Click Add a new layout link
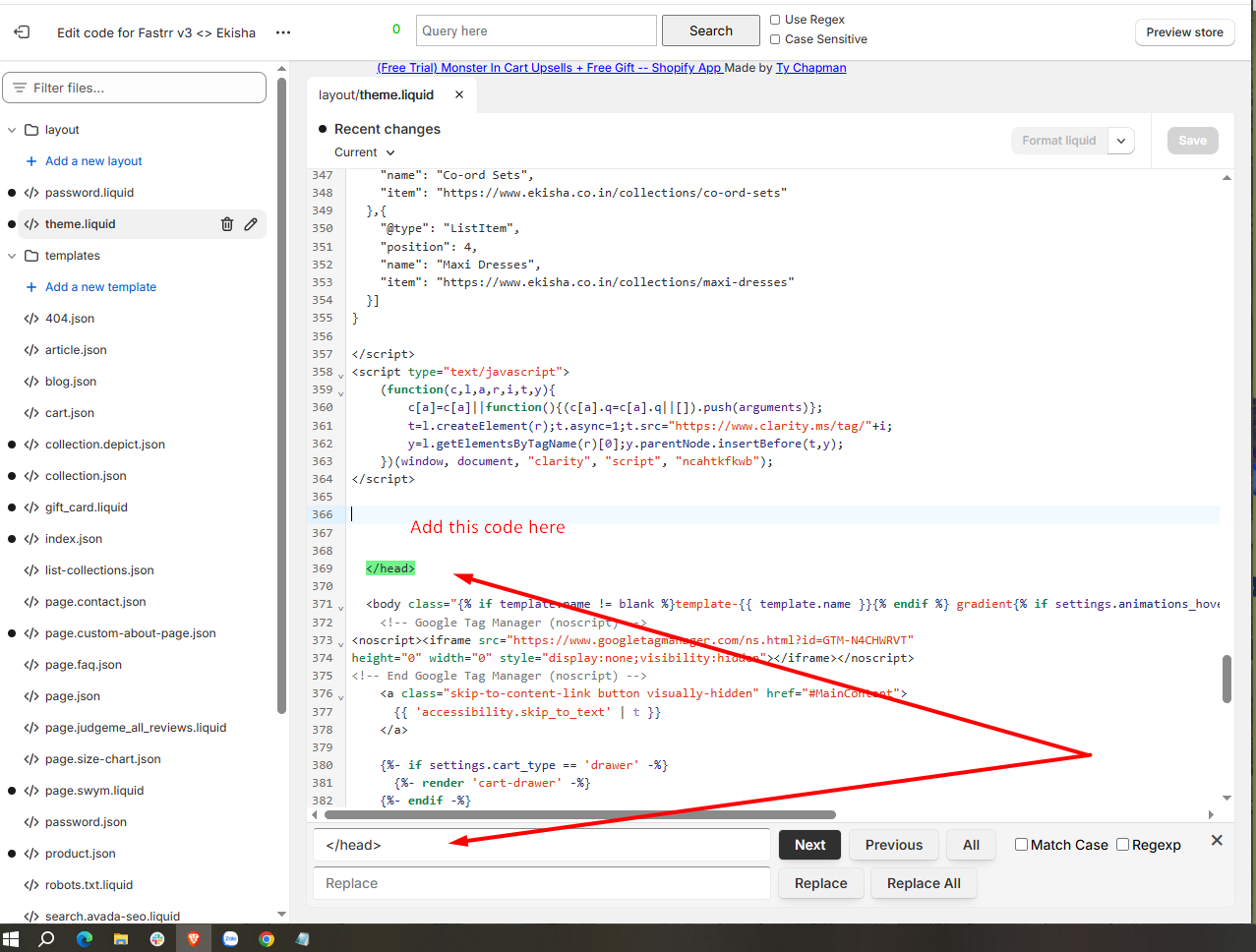1256x952 pixels. 93,161
